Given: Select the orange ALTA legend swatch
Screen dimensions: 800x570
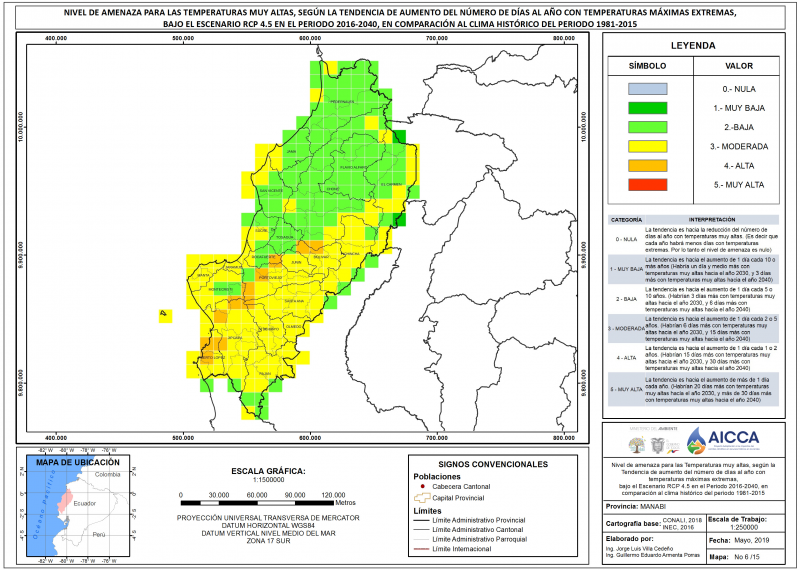Looking at the screenshot, I should pyautogui.click(x=647, y=165).
